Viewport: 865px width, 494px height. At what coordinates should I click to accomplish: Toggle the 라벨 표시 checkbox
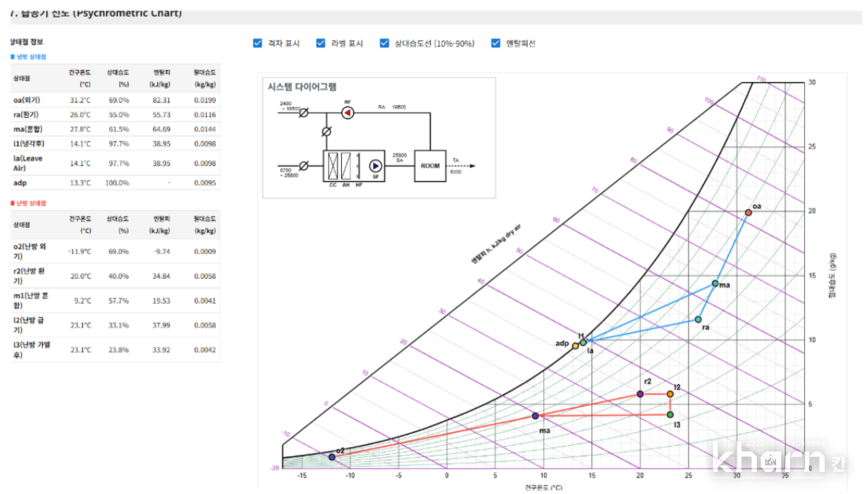click(x=321, y=43)
